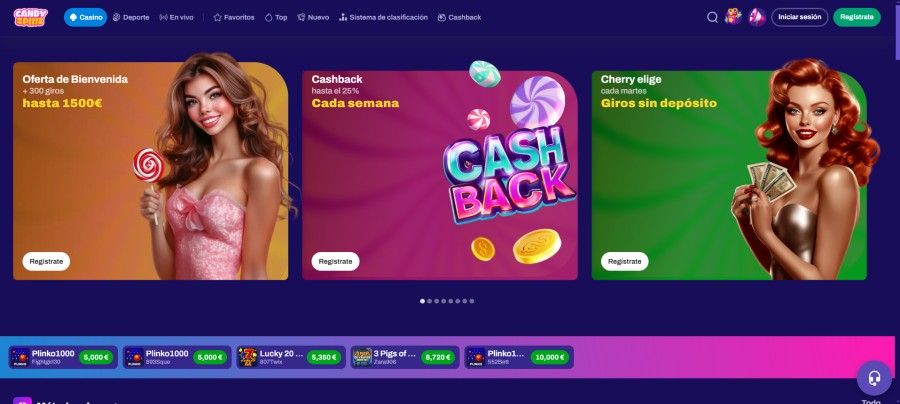900x404 pixels.
Task: Open Sistema de clasificación page
Action: click(x=383, y=17)
